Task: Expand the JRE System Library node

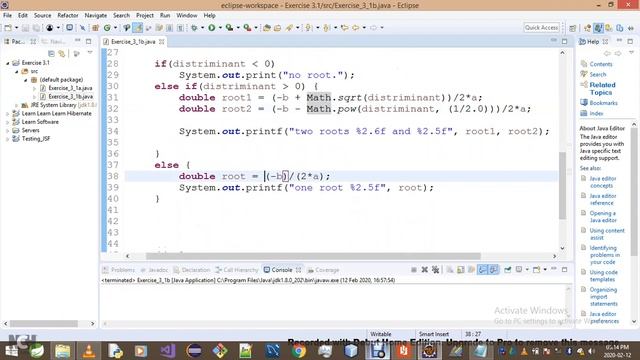Action: tap(16, 105)
